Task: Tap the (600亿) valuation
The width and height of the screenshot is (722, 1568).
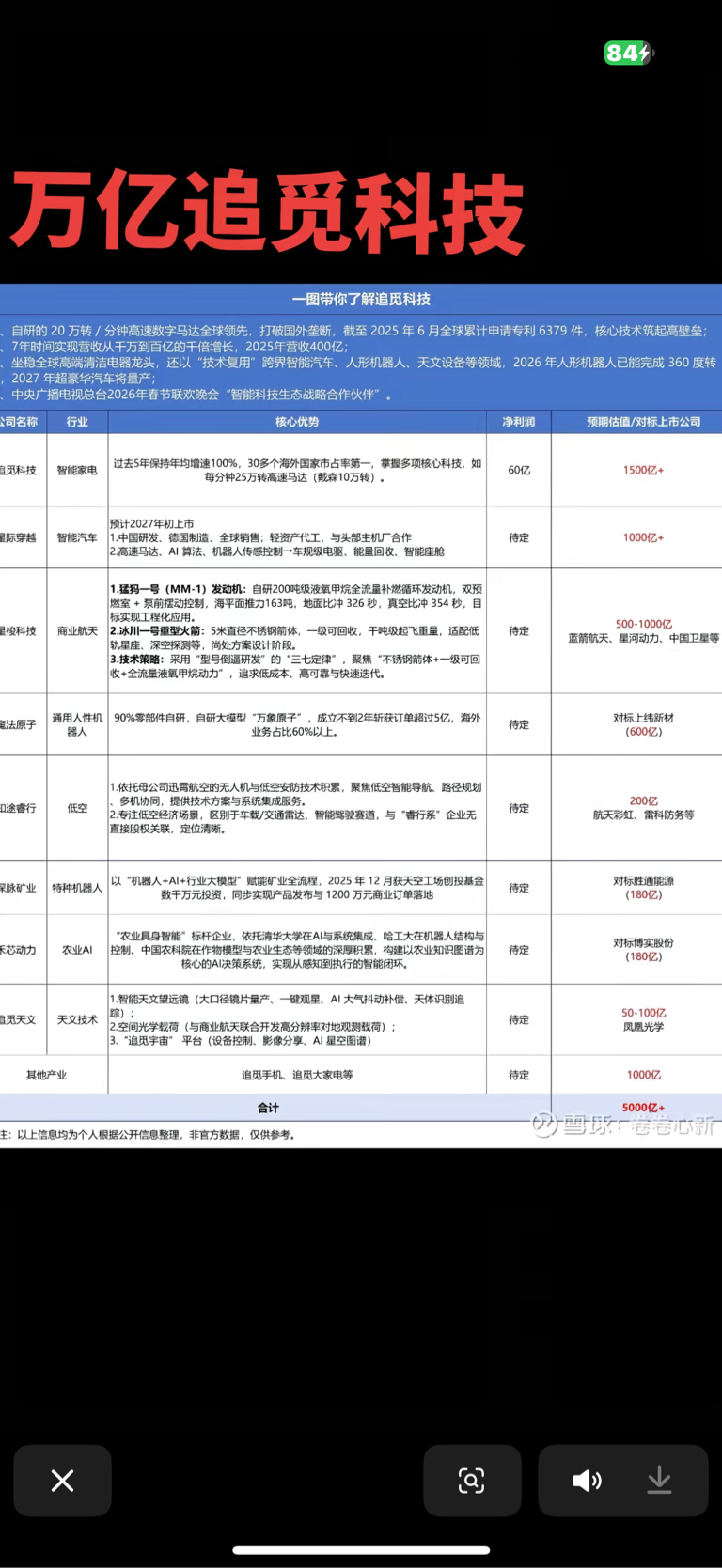Action: 644,732
